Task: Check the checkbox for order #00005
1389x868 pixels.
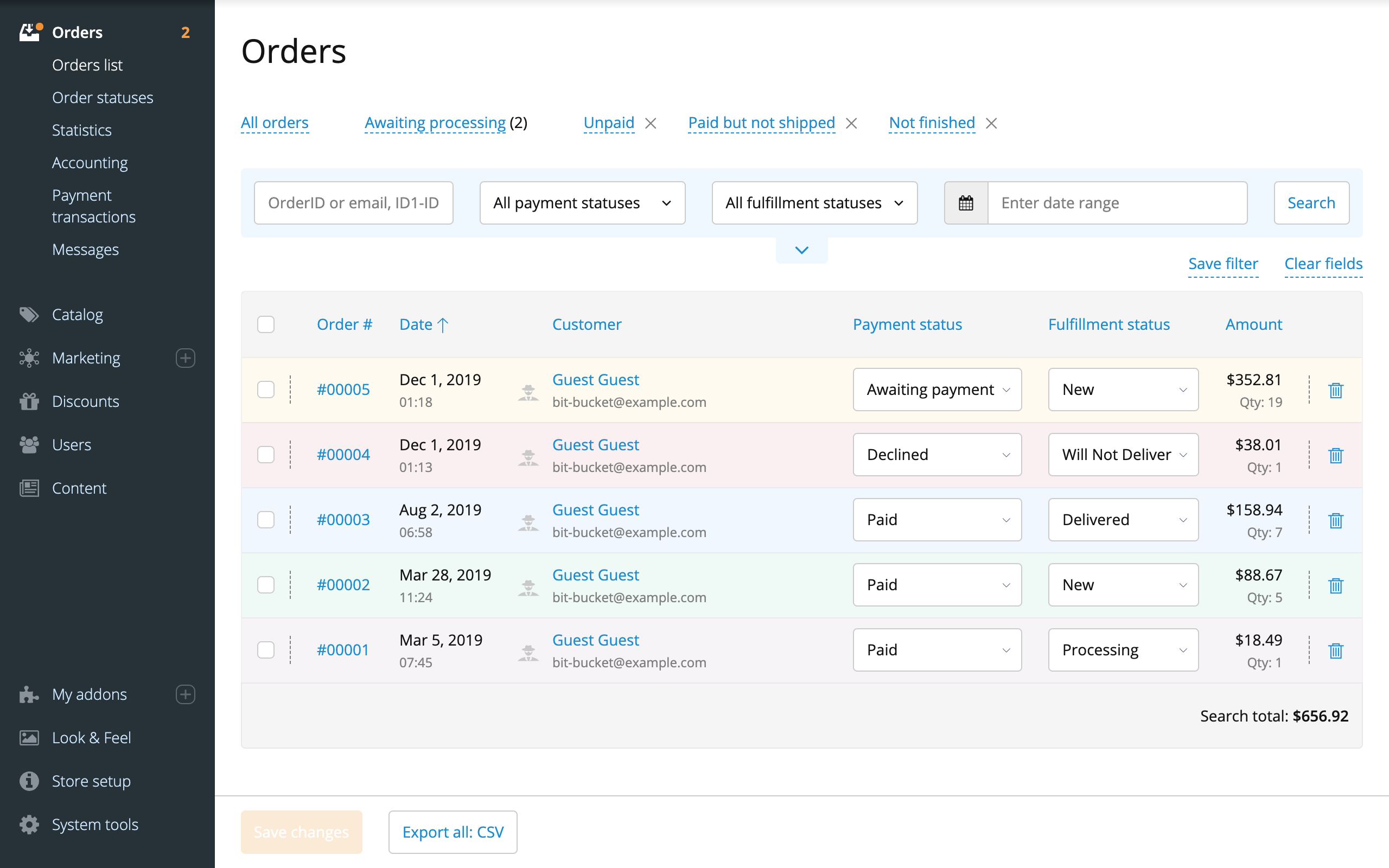Action: (x=266, y=389)
